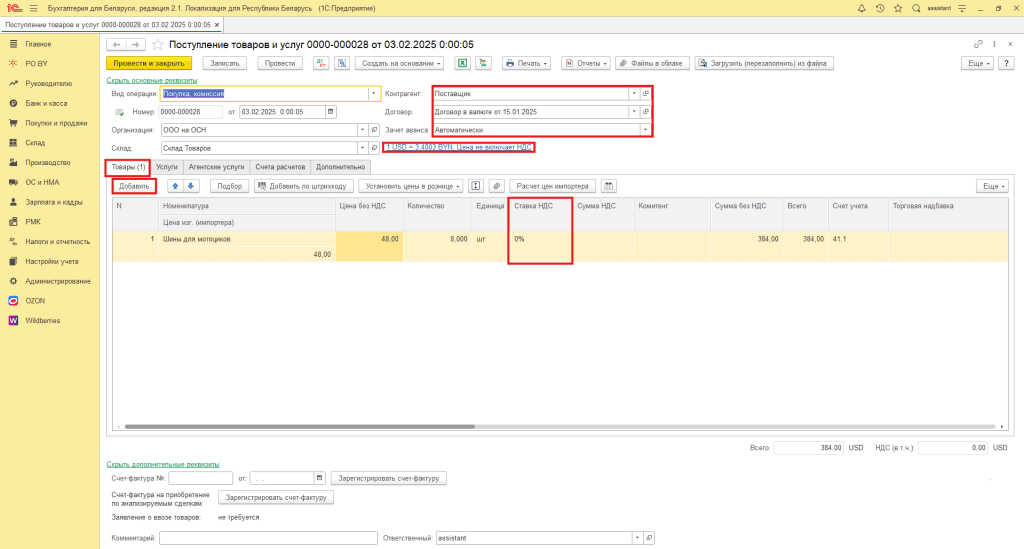This screenshot has width=1024, height=549.
Task: Open Зарплата и кадры section
Action: tap(54, 202)
